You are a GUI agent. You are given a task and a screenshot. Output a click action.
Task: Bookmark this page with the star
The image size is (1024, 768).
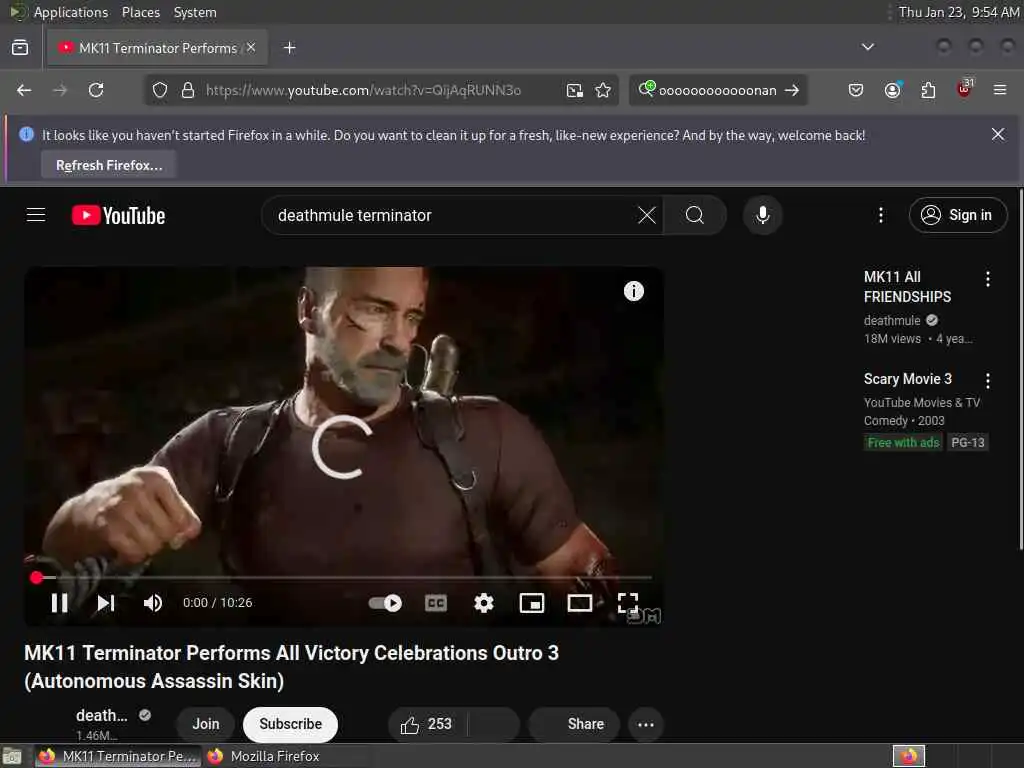tap(603, 90)
